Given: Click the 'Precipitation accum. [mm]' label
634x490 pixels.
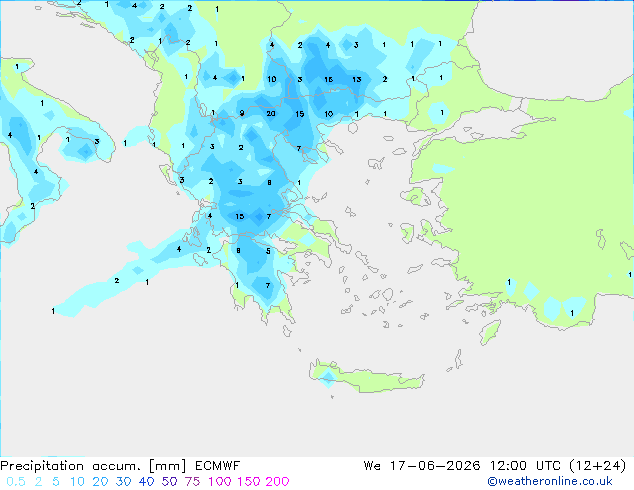Looking at the screenshot, I should pyautogui.click(x=93, y=466).
